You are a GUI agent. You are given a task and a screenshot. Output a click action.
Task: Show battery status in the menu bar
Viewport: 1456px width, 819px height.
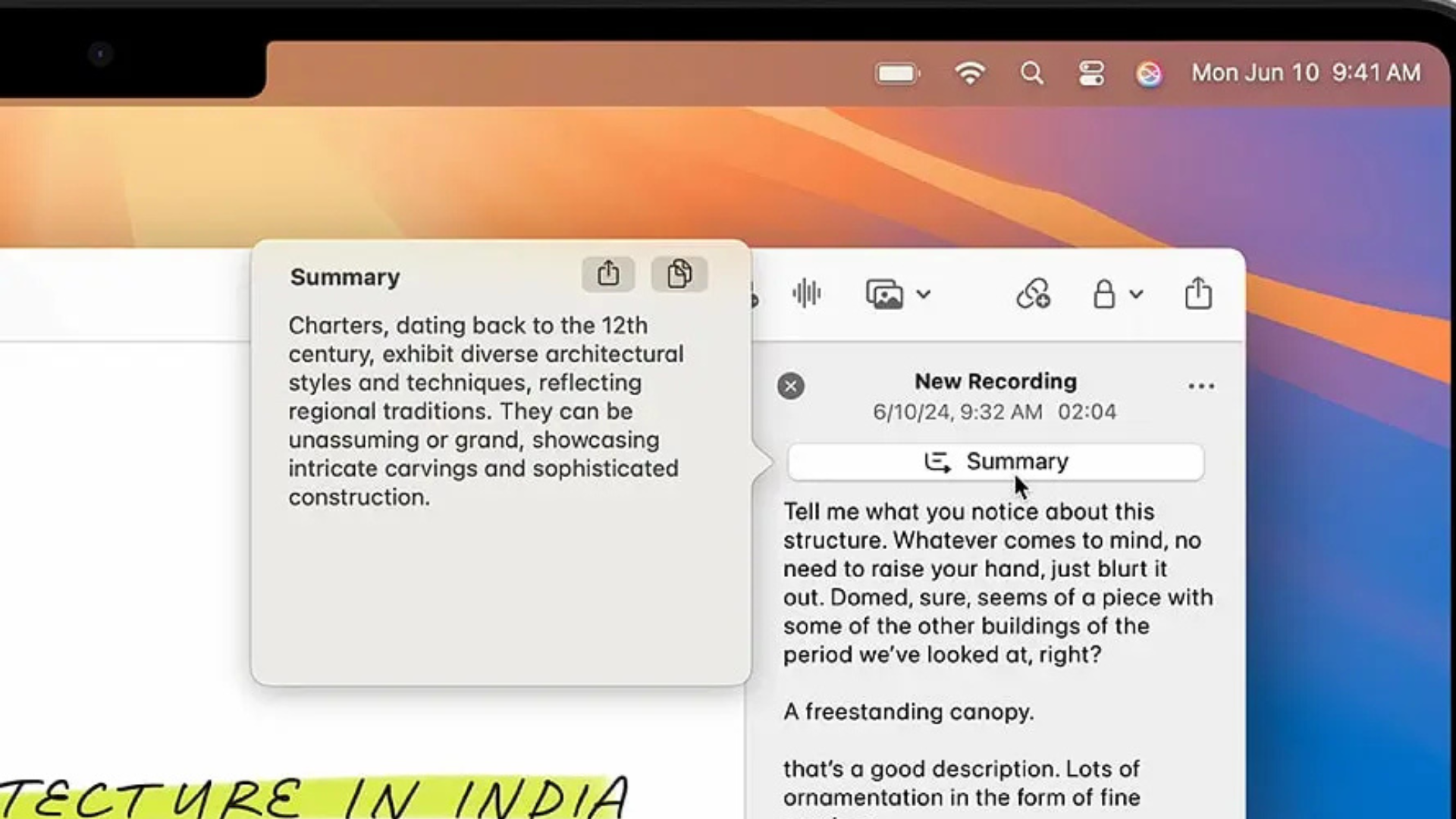pyautogui.click(x=897, y=74)
